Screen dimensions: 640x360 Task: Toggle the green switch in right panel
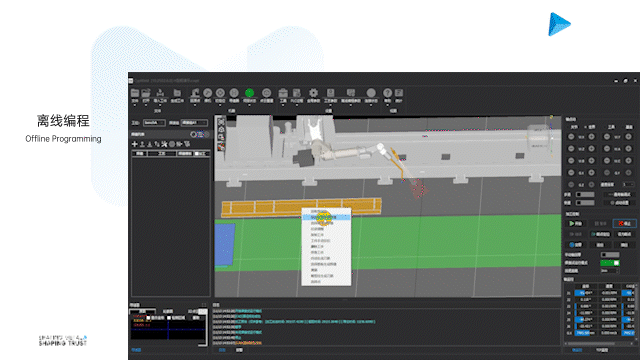(610, 263)
